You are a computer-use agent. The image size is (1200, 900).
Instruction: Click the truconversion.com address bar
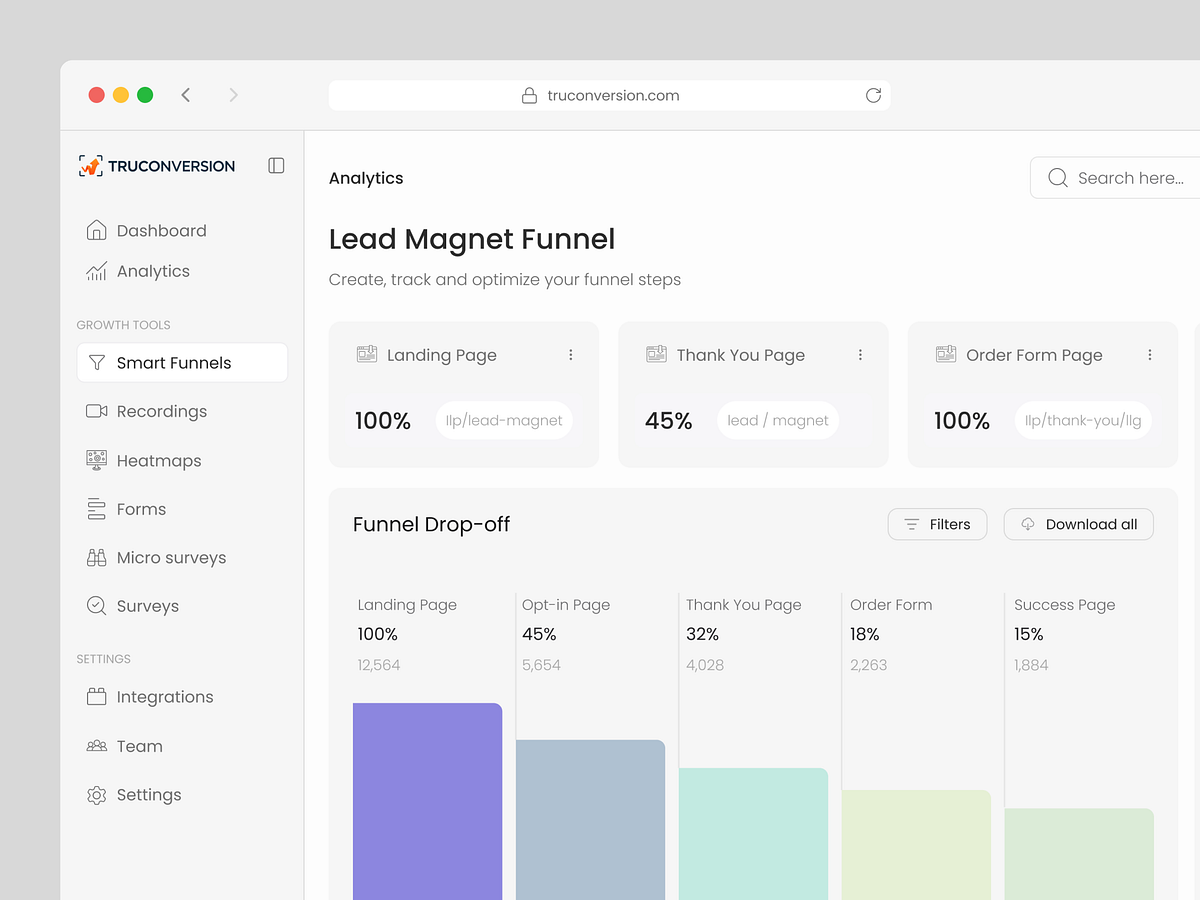[609, 95]
